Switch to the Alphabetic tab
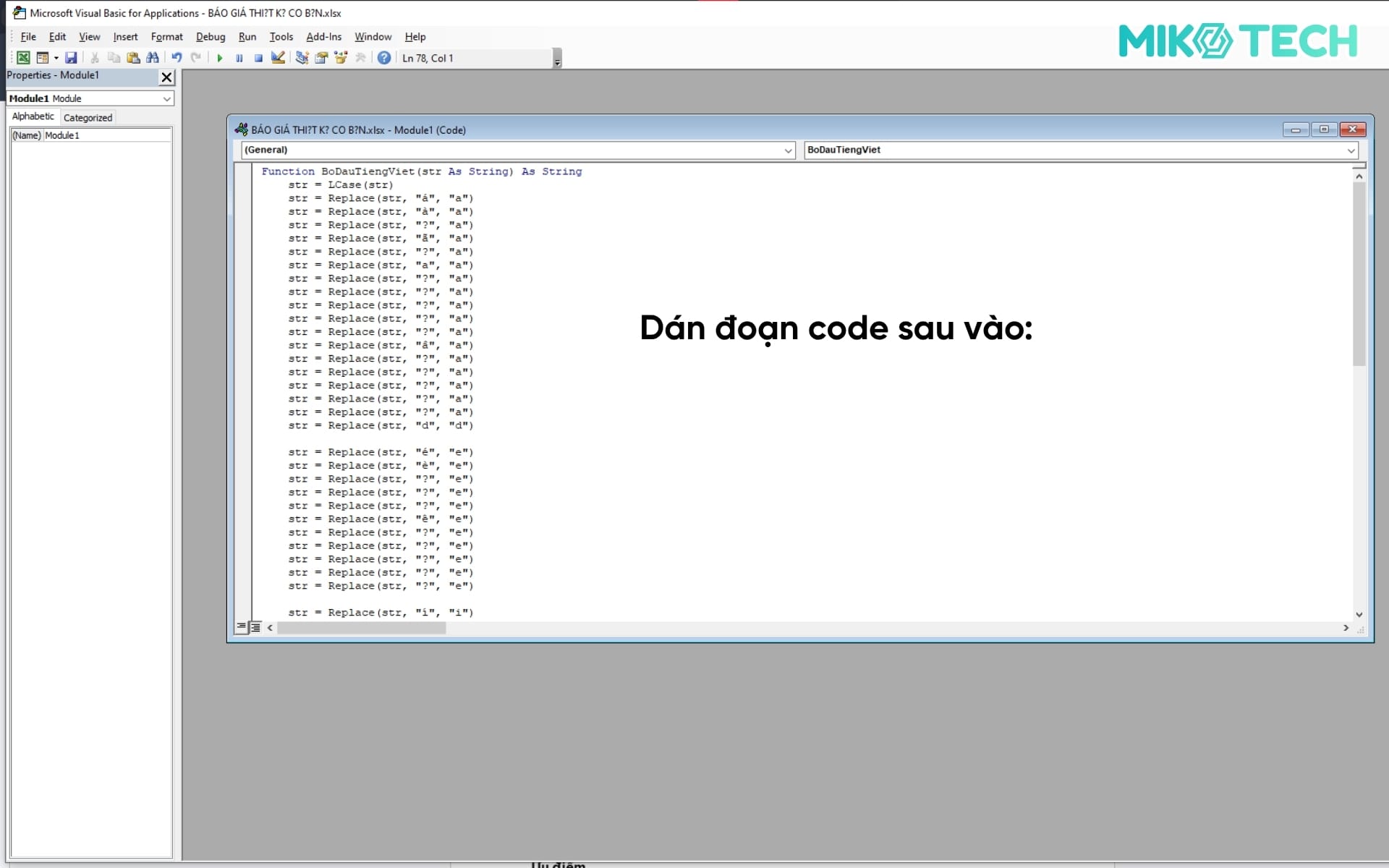Screen dimensions: 1389x868 [x=33, y=116]
